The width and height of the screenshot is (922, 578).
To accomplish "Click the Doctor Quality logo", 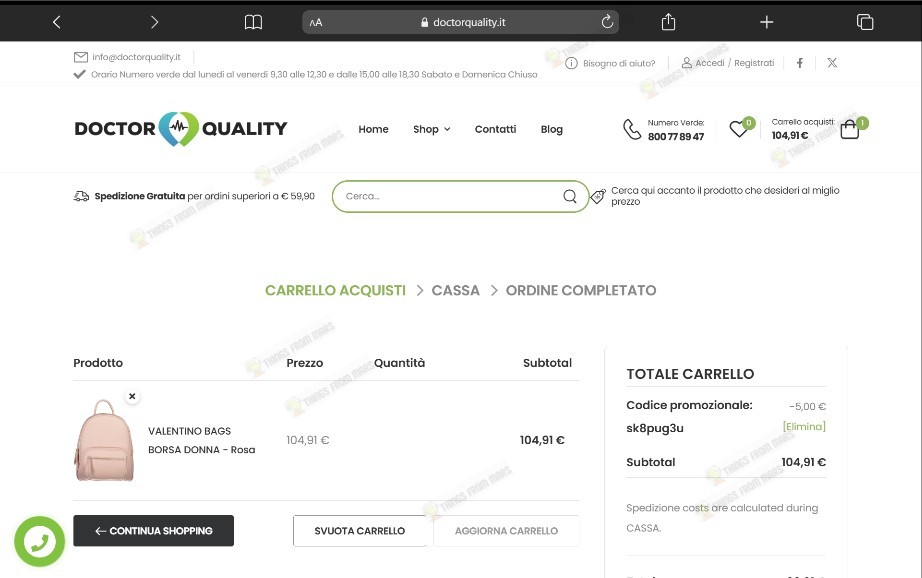I will tap(181, 129).
